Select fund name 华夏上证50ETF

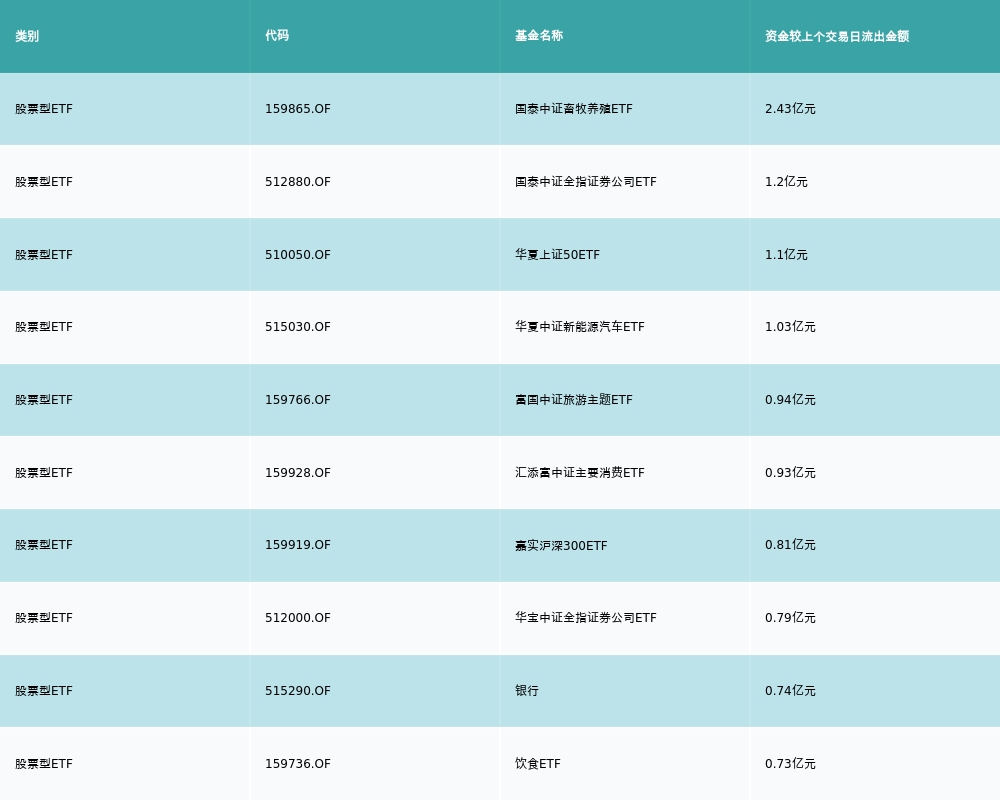click(x=557, y=255)
